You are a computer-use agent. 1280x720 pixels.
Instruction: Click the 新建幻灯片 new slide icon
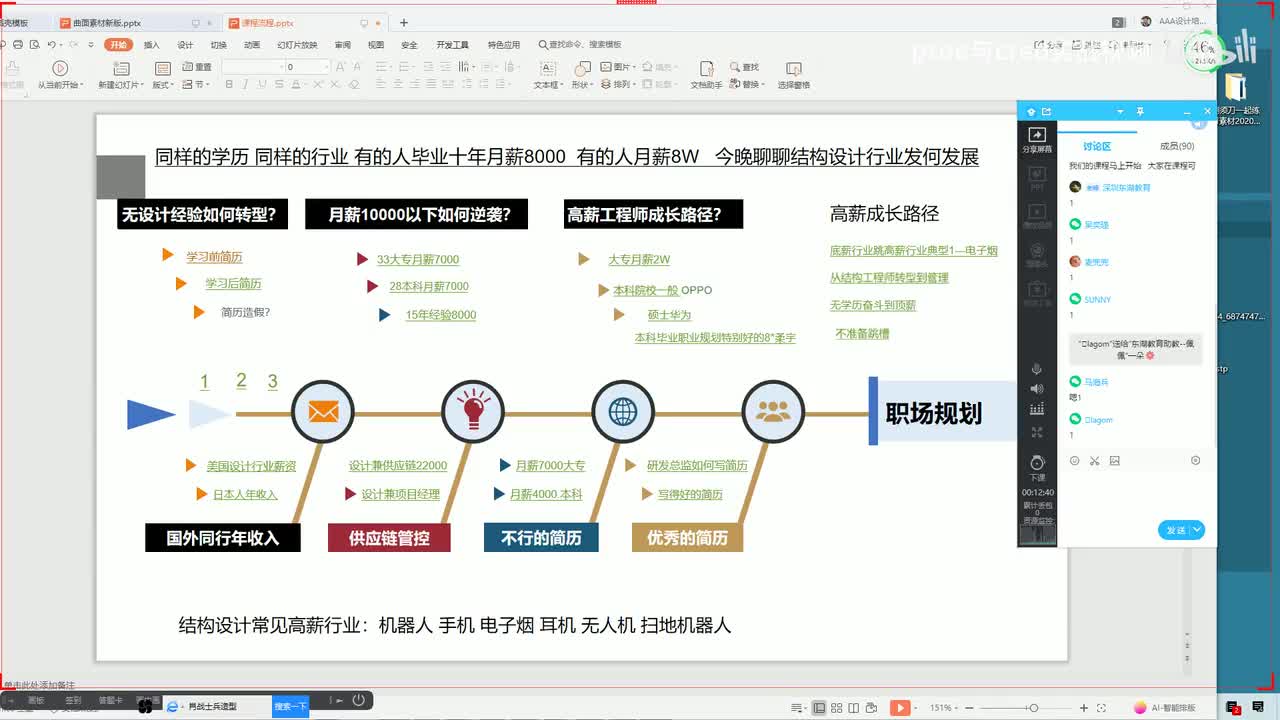pyautogui.click(x=120, y=68)
